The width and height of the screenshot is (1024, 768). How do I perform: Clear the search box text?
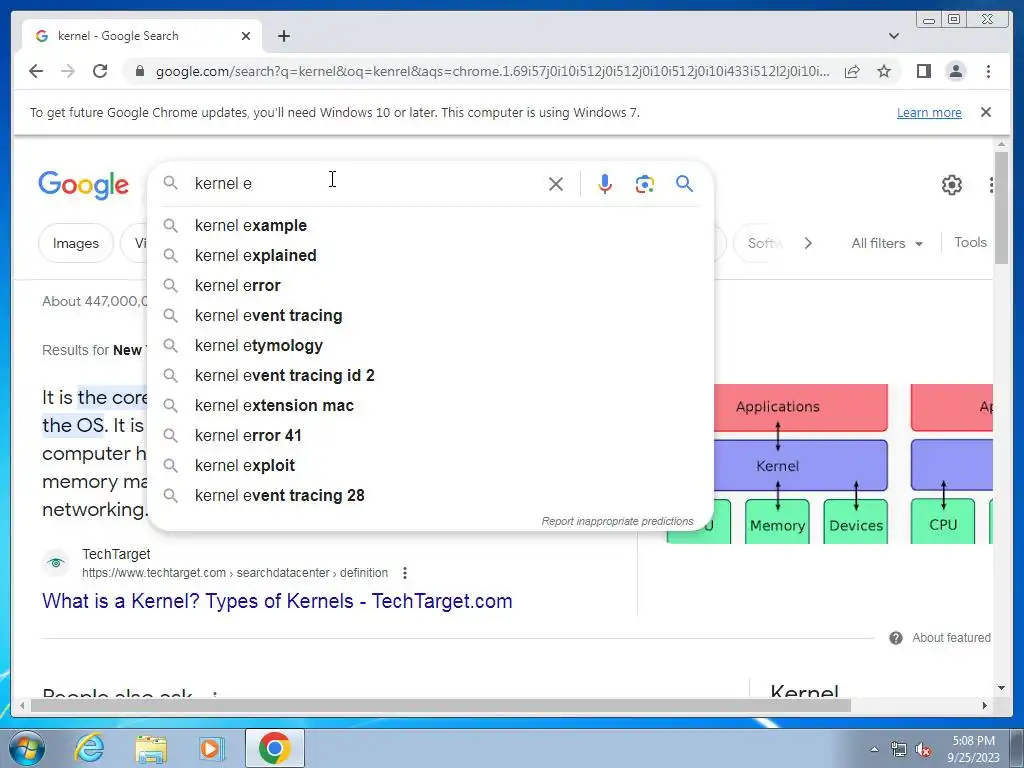pyautogui.click(x=556, y=184)
